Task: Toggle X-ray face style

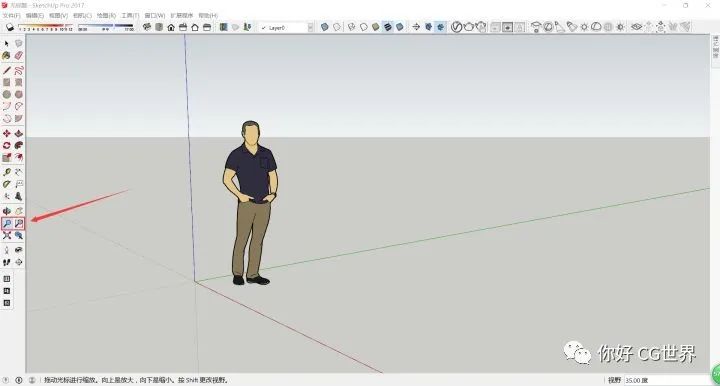Action: point(324,27)
